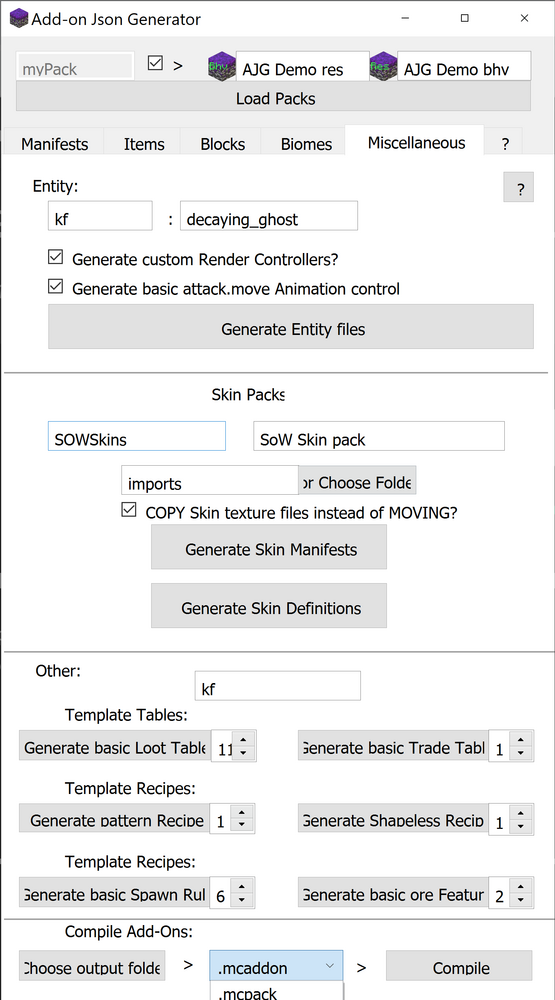Uncheck Generate basic attack.move Animation control
The width and height of the screenshot is (555, 1000).
[x=56, y=287]
